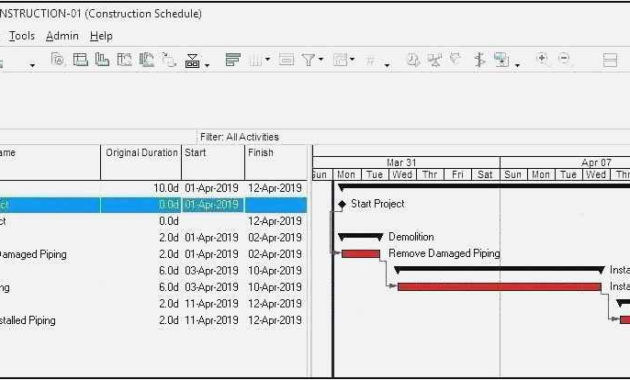
Task: Expand the dropdown beside the monitor icon
Action: click(x=518, y=65)
